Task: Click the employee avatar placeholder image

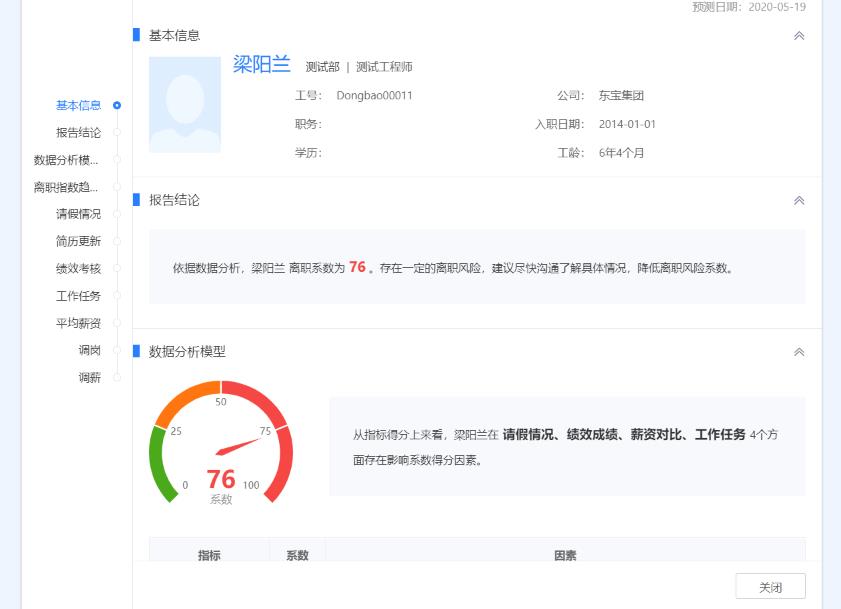Action: pyautogui.click(x=184, y=105)
